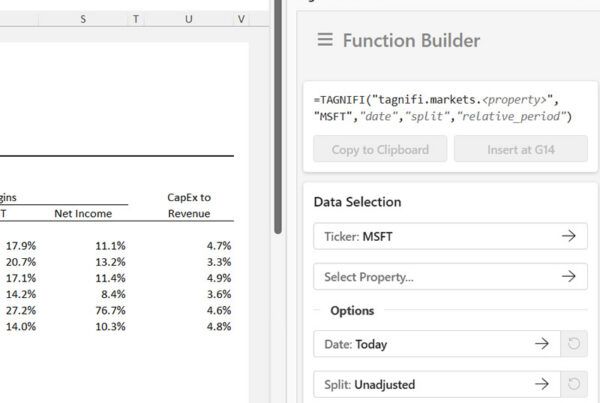Select column V header

tap(241, 19)
